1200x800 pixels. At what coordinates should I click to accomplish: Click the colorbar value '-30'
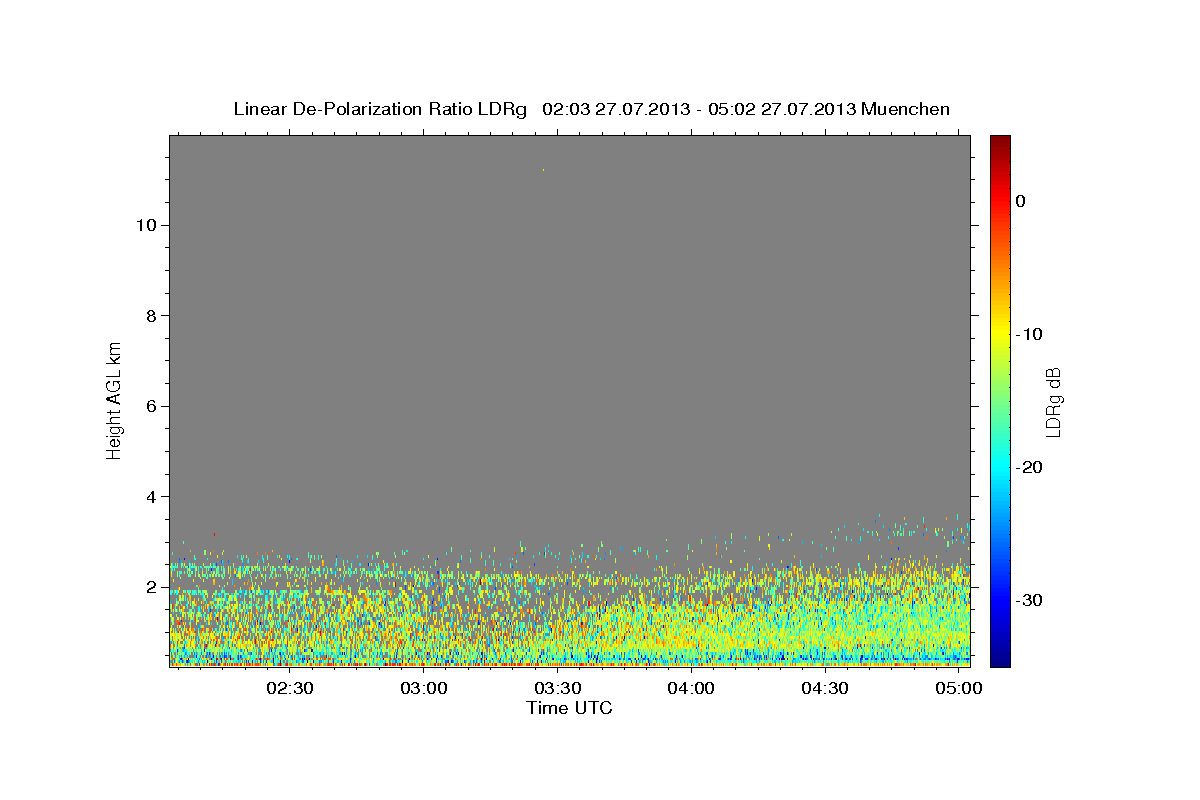(x=1030, y=601)
